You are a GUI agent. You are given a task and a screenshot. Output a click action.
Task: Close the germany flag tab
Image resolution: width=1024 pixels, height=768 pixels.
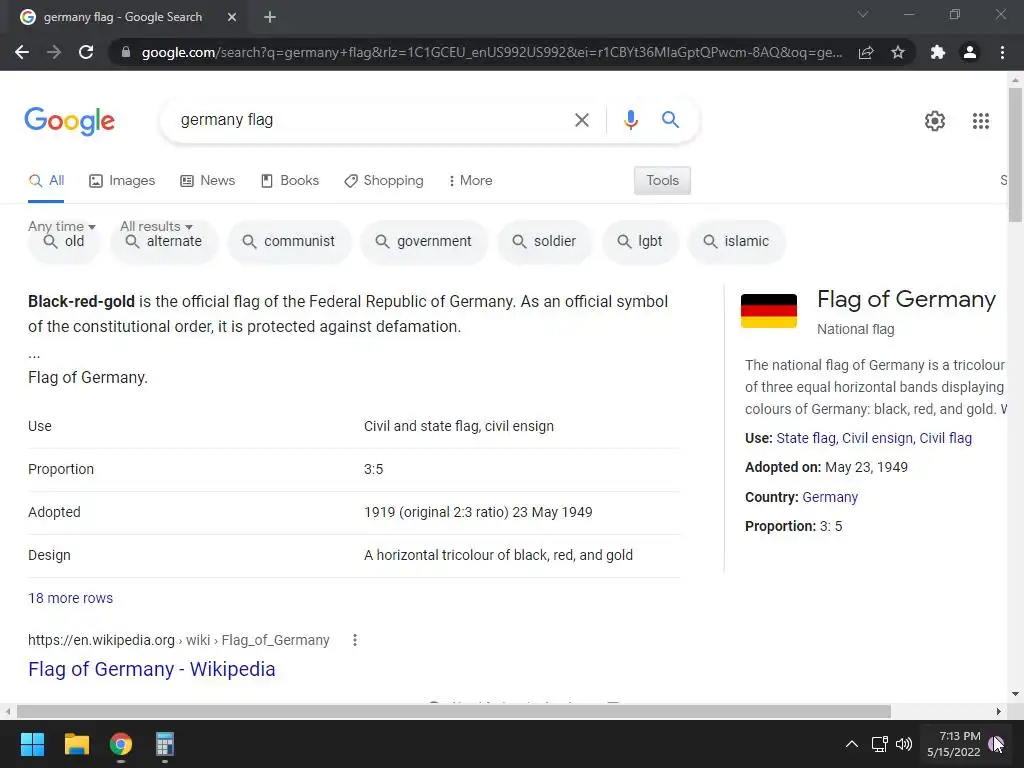click(x=232, y=17)
